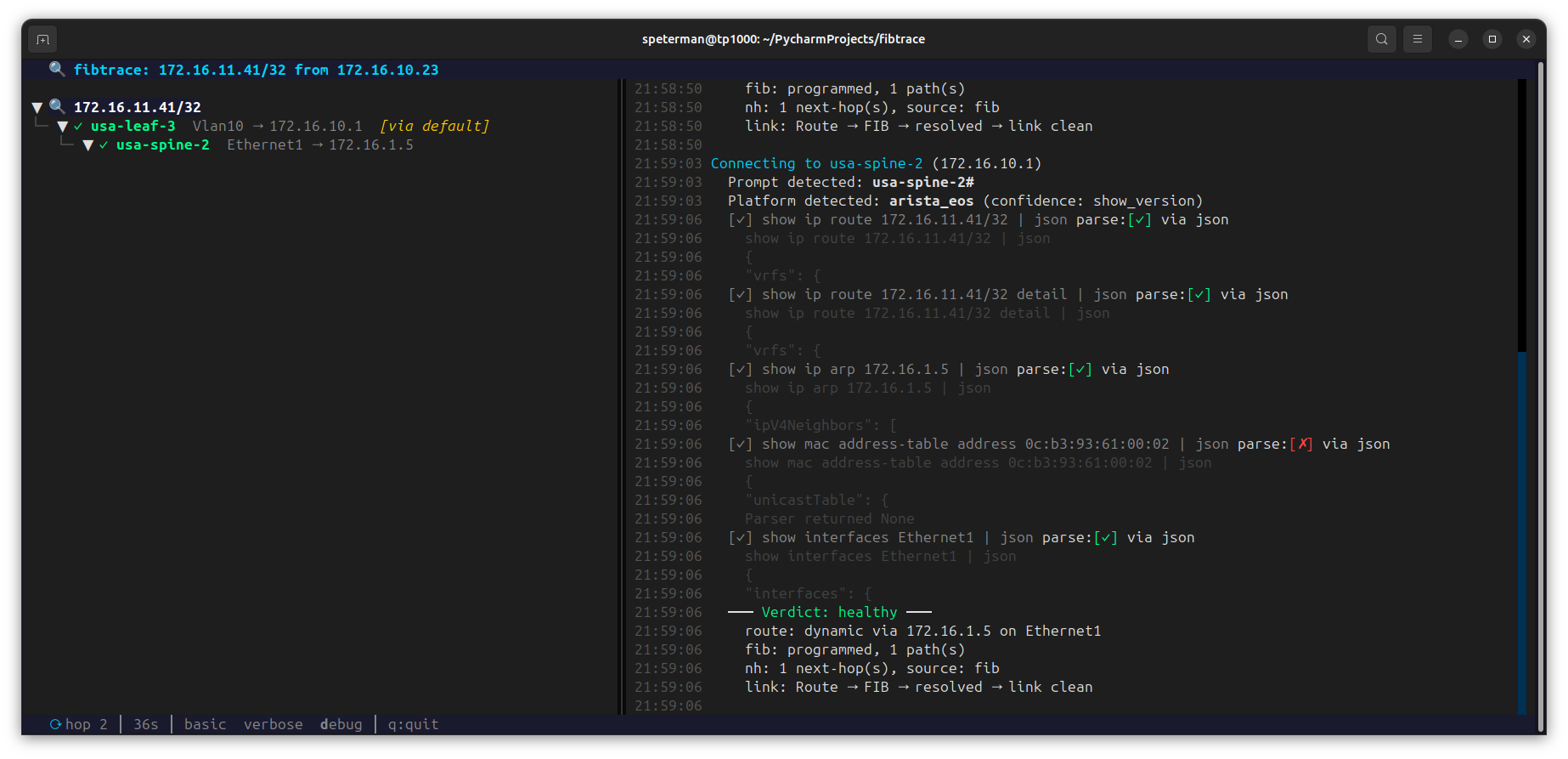1568x759 pixels.
Task: Click 'show ip arp 172.16.1.5' checked line
Action: [949, 369]
